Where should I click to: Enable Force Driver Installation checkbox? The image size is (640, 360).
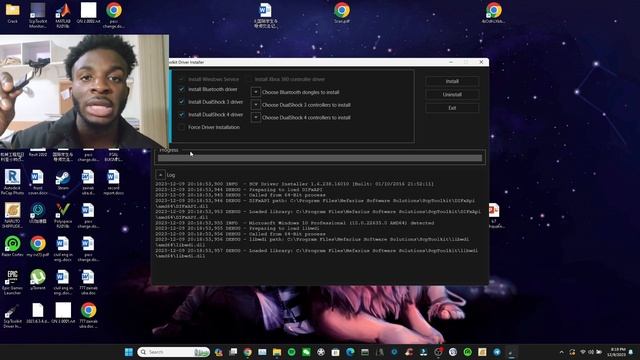coord(182,127)
